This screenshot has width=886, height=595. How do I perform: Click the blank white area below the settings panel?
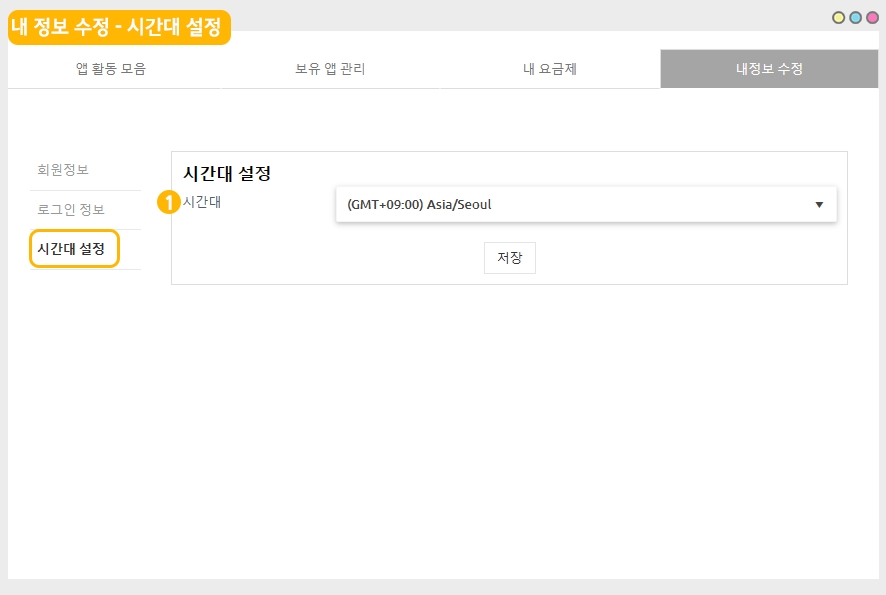point(500,430)
